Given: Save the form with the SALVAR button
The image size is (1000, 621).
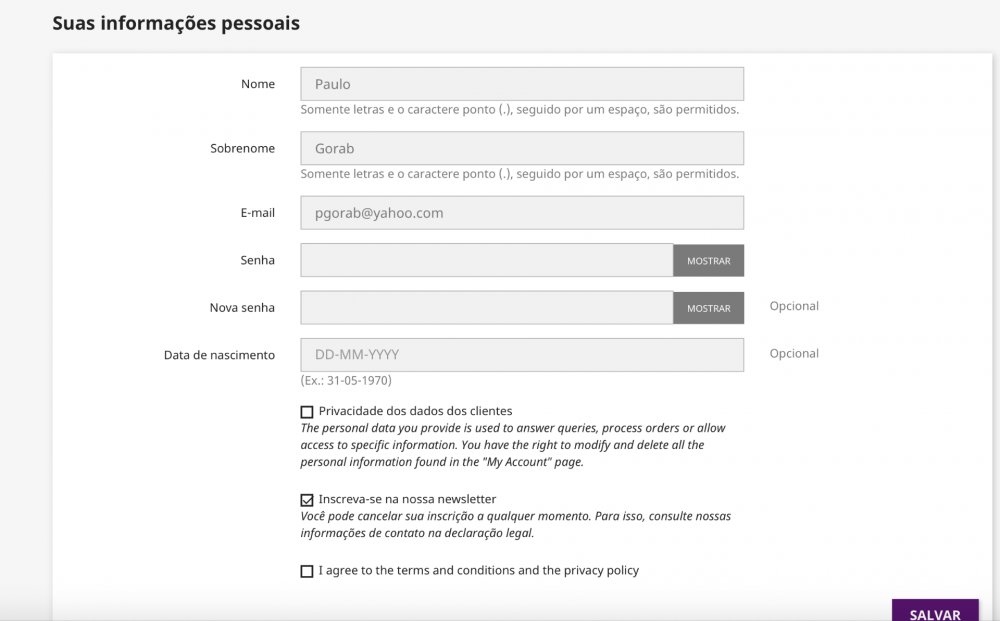Looking at the screenshot, I should [935, 612].
